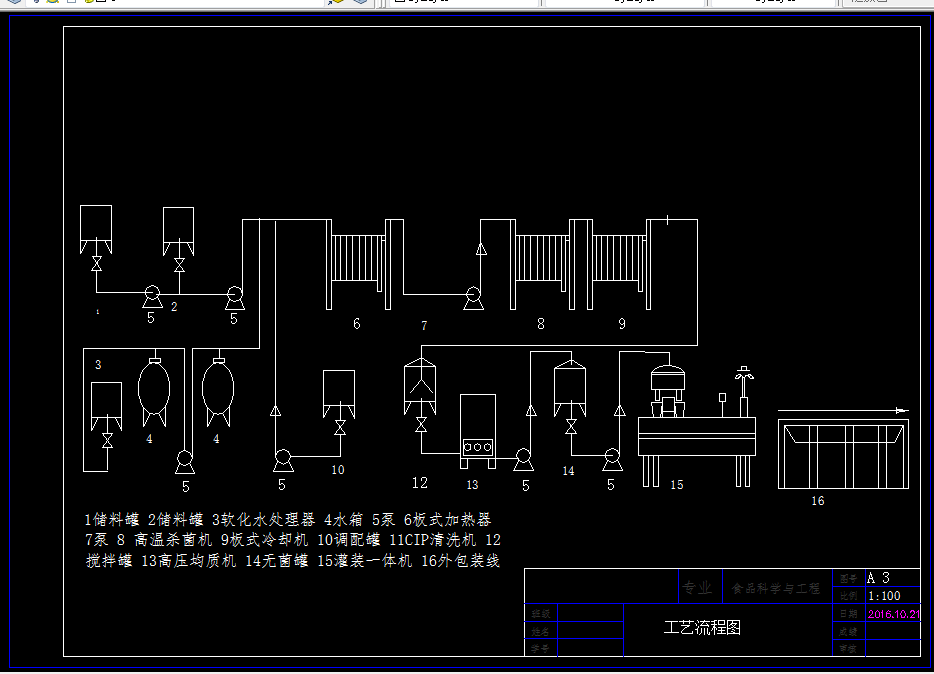Select the number label 10 by blending tank
This screenshot has height=674, width=934.
click(x=338, y=470)
